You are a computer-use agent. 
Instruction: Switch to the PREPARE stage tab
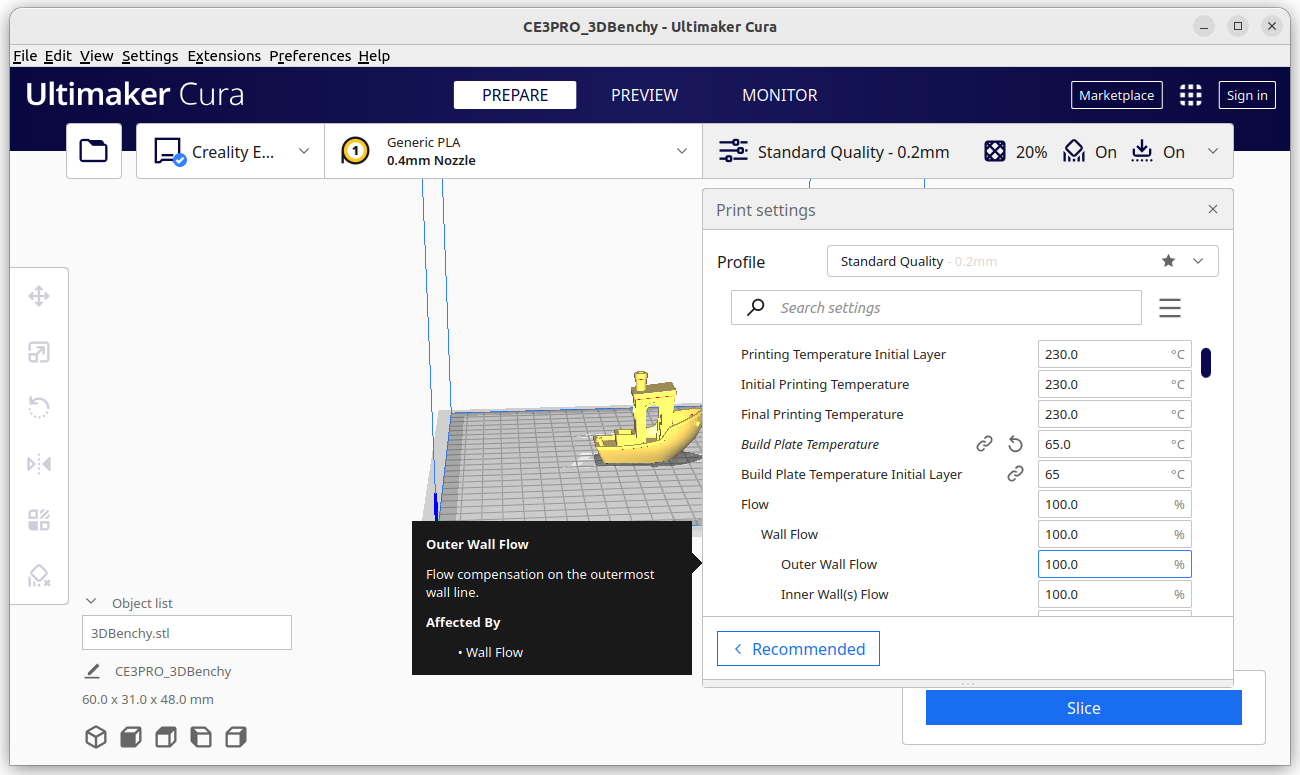click(x=515, y=95)
